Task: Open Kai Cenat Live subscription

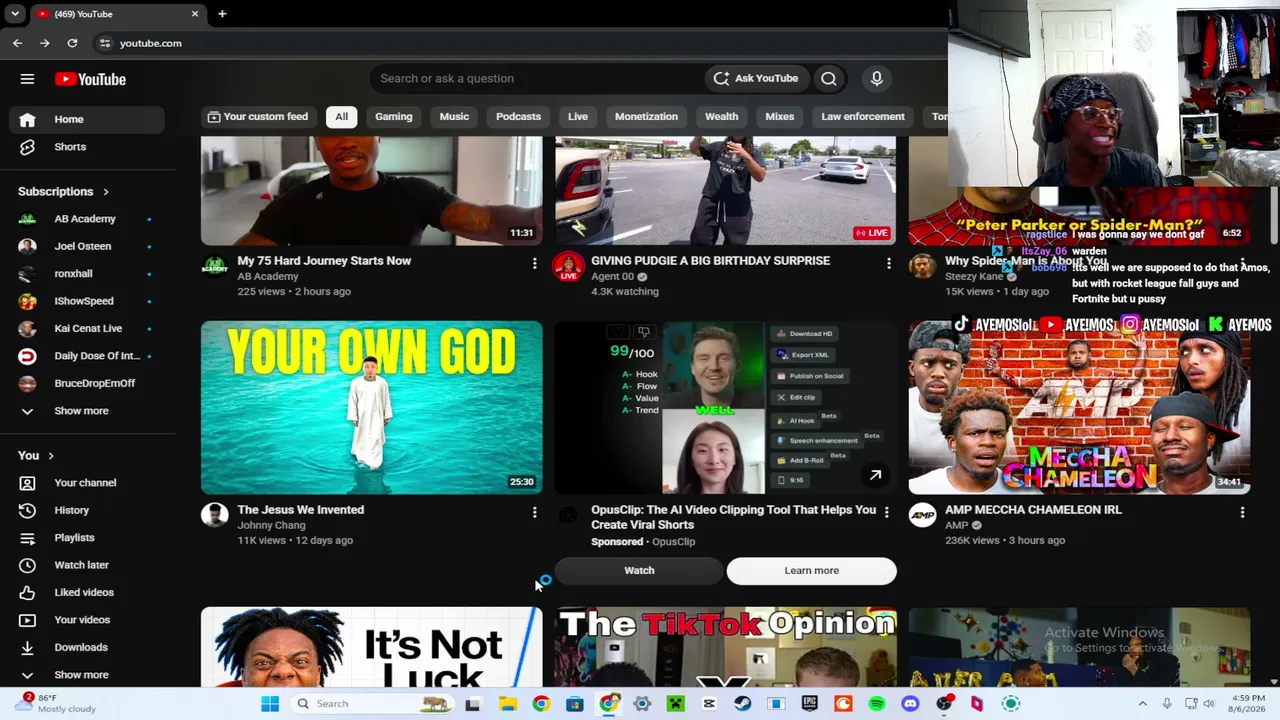Action: [x=87, y=328]
